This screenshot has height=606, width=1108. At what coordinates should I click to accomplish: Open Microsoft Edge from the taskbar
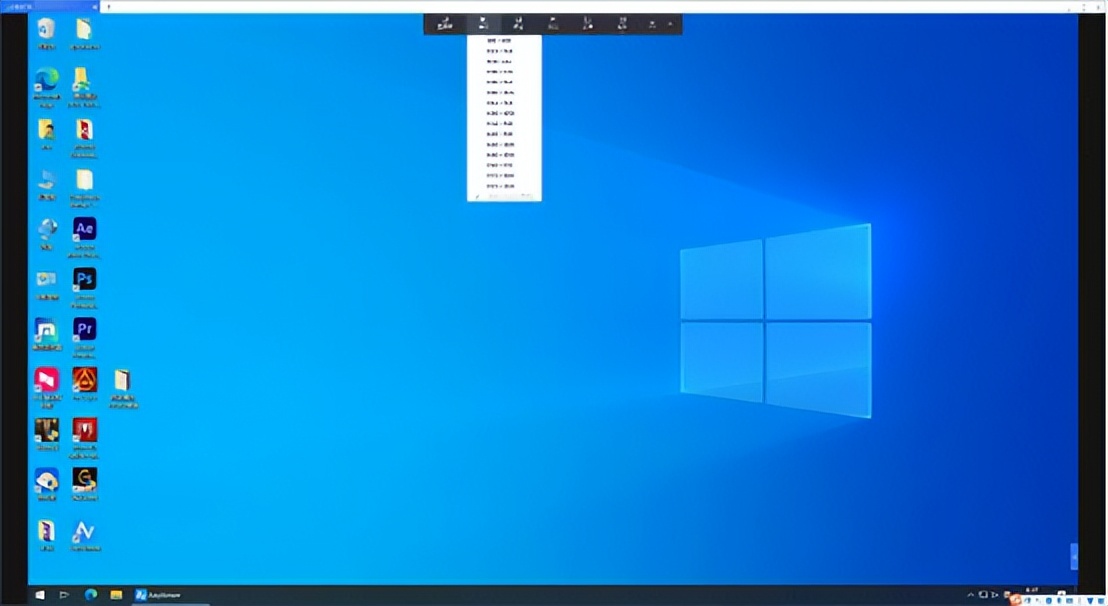(90, 595)
